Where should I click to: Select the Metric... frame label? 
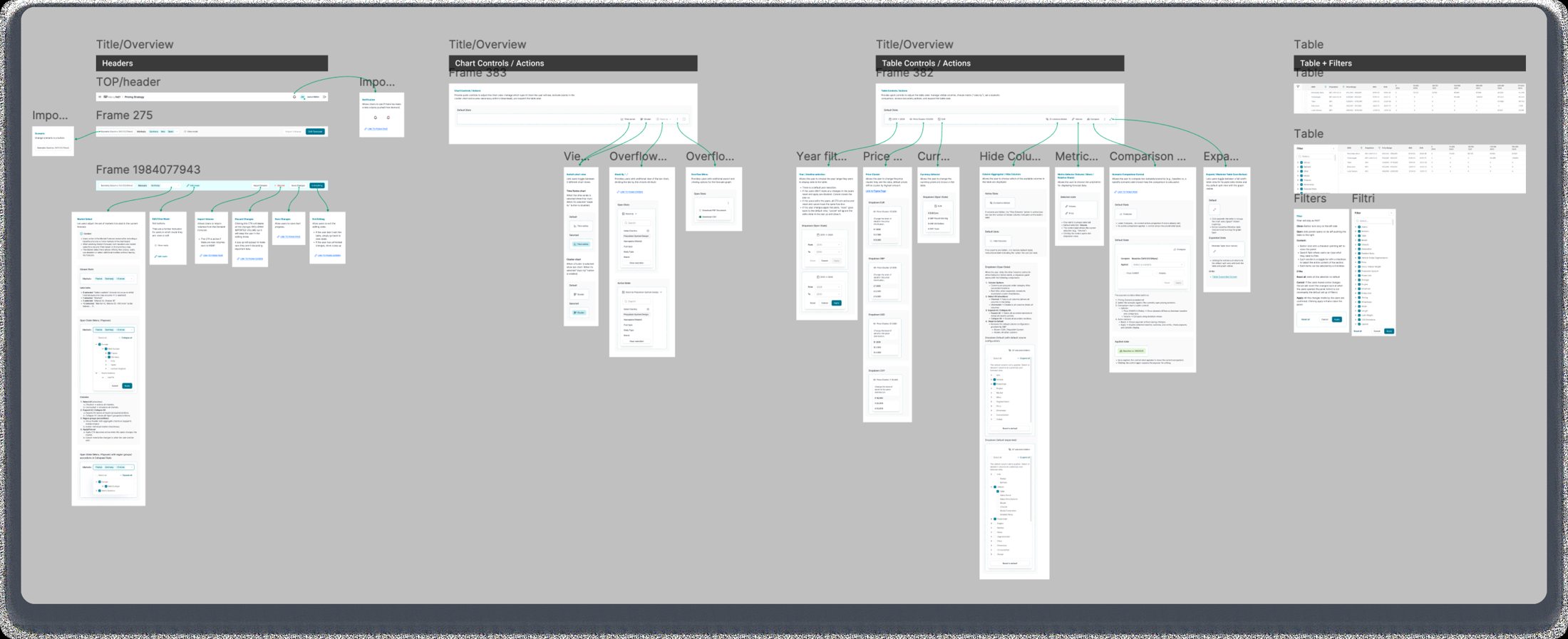1076,156
